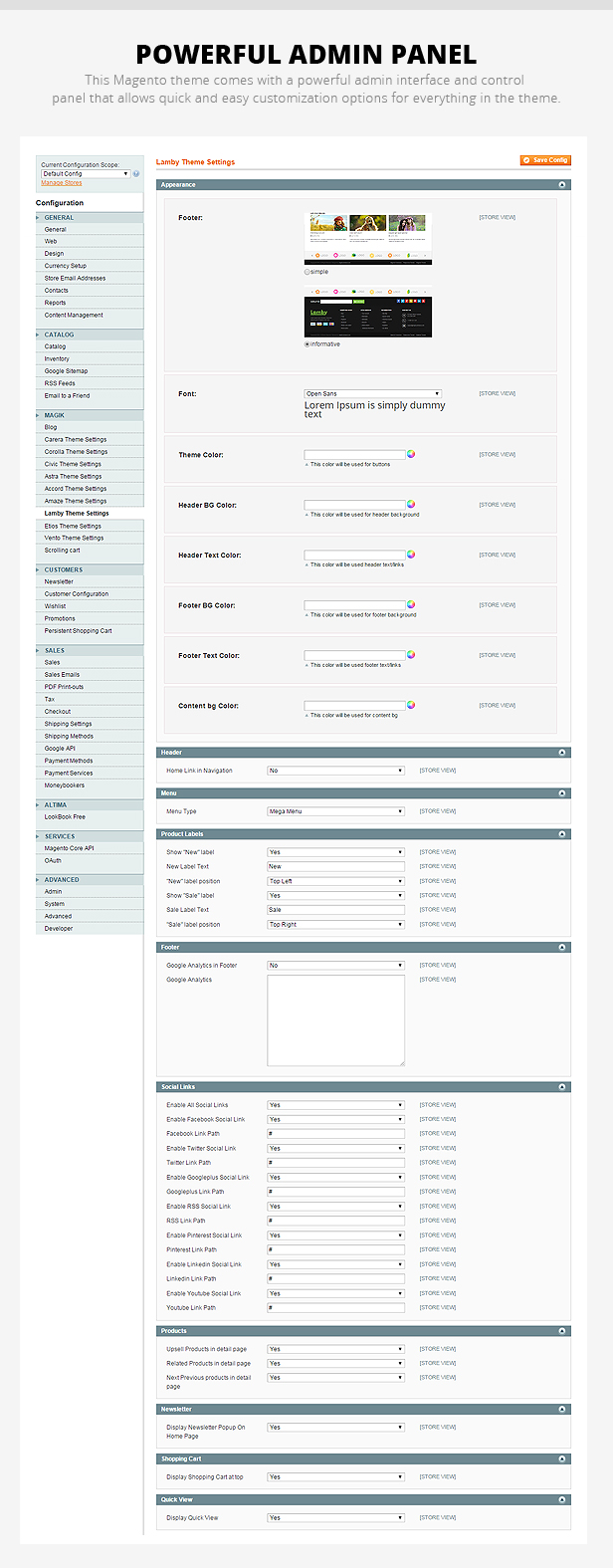
Task: Collapse the Product Labels section arrow icon
Action: (x=562, y=834)
